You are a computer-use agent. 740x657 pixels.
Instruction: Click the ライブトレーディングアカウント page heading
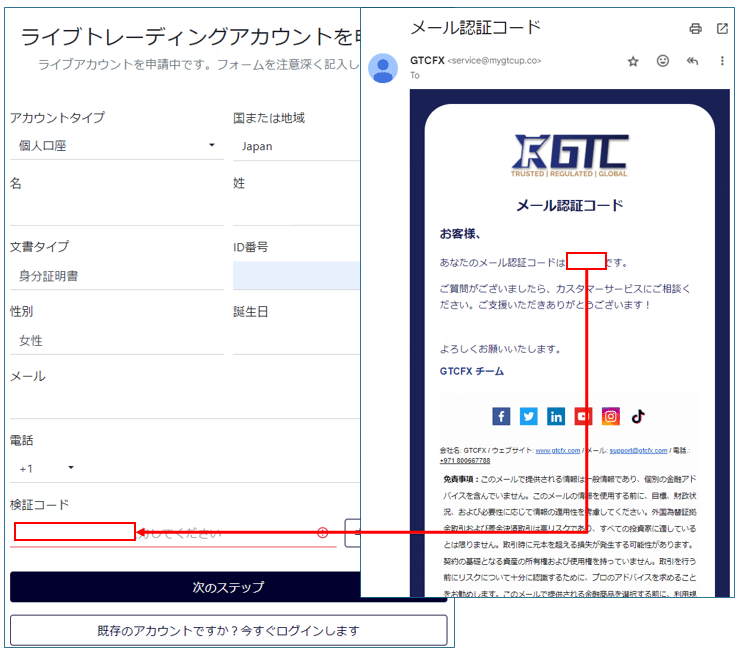[x=191, y=36]
